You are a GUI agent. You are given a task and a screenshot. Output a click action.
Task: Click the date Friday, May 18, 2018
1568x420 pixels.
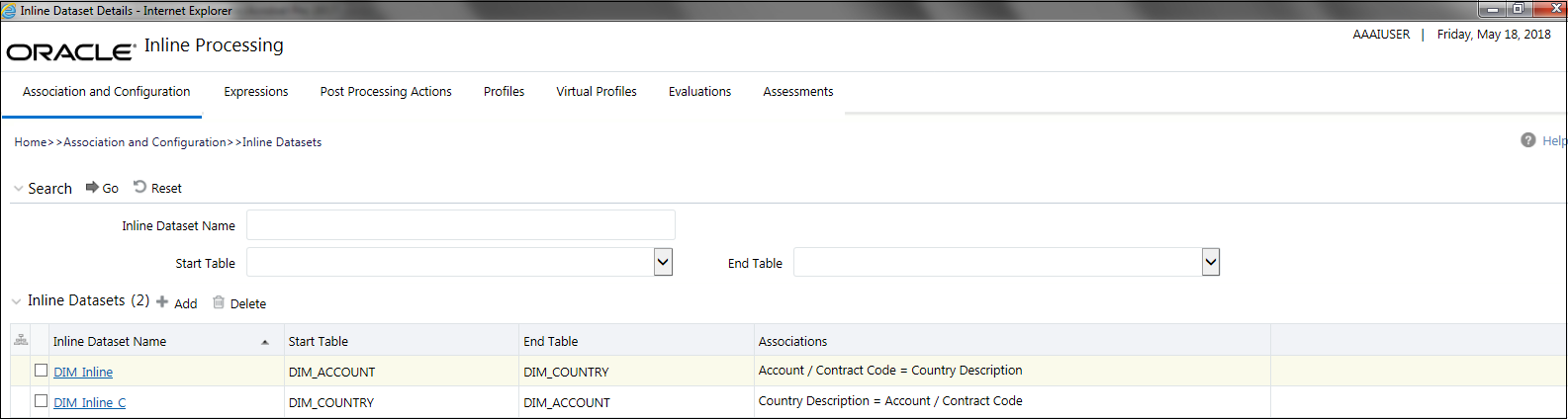pyautogui.click(x=1494, y=35)
